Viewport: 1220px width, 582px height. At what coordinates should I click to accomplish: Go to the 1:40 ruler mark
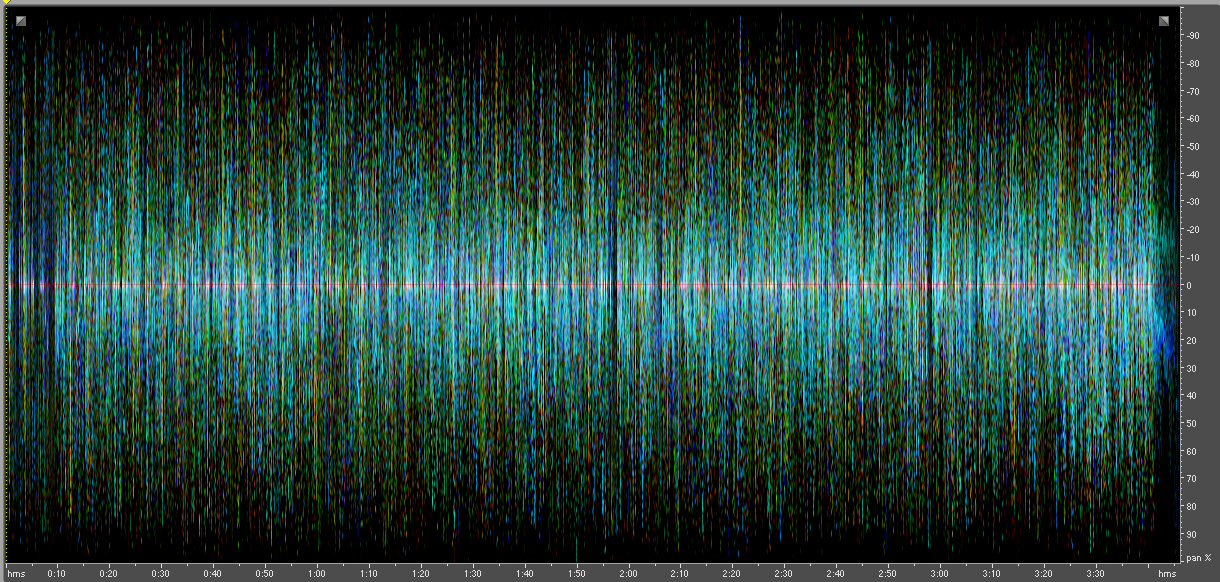click(x=524, y=574)
